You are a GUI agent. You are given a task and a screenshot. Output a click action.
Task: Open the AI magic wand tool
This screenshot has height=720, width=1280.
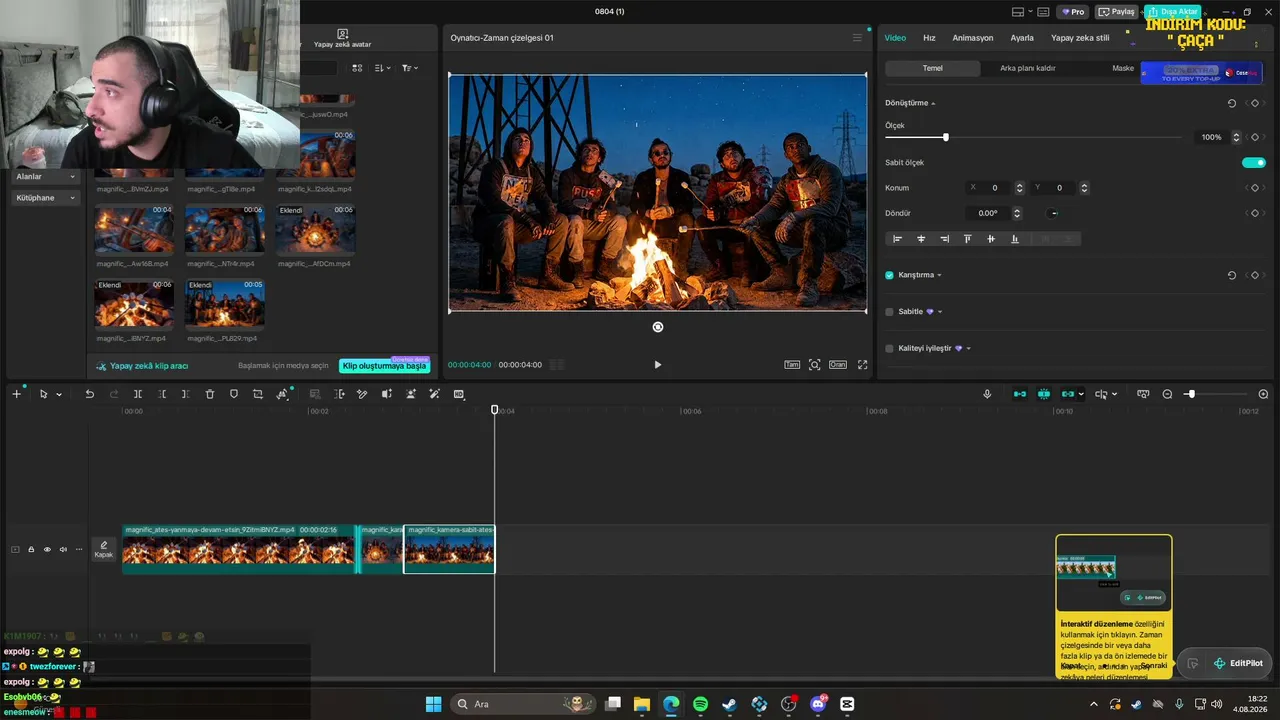[x=434, y=394]
